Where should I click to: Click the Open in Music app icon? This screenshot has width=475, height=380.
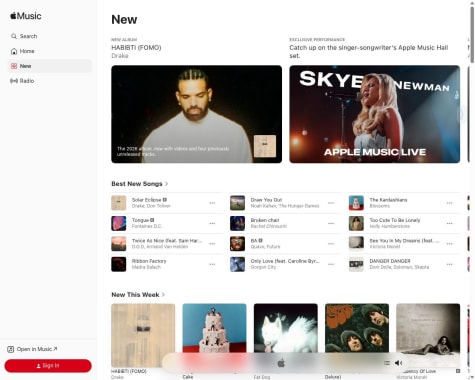pyautogui.click(x=11, y=349)
